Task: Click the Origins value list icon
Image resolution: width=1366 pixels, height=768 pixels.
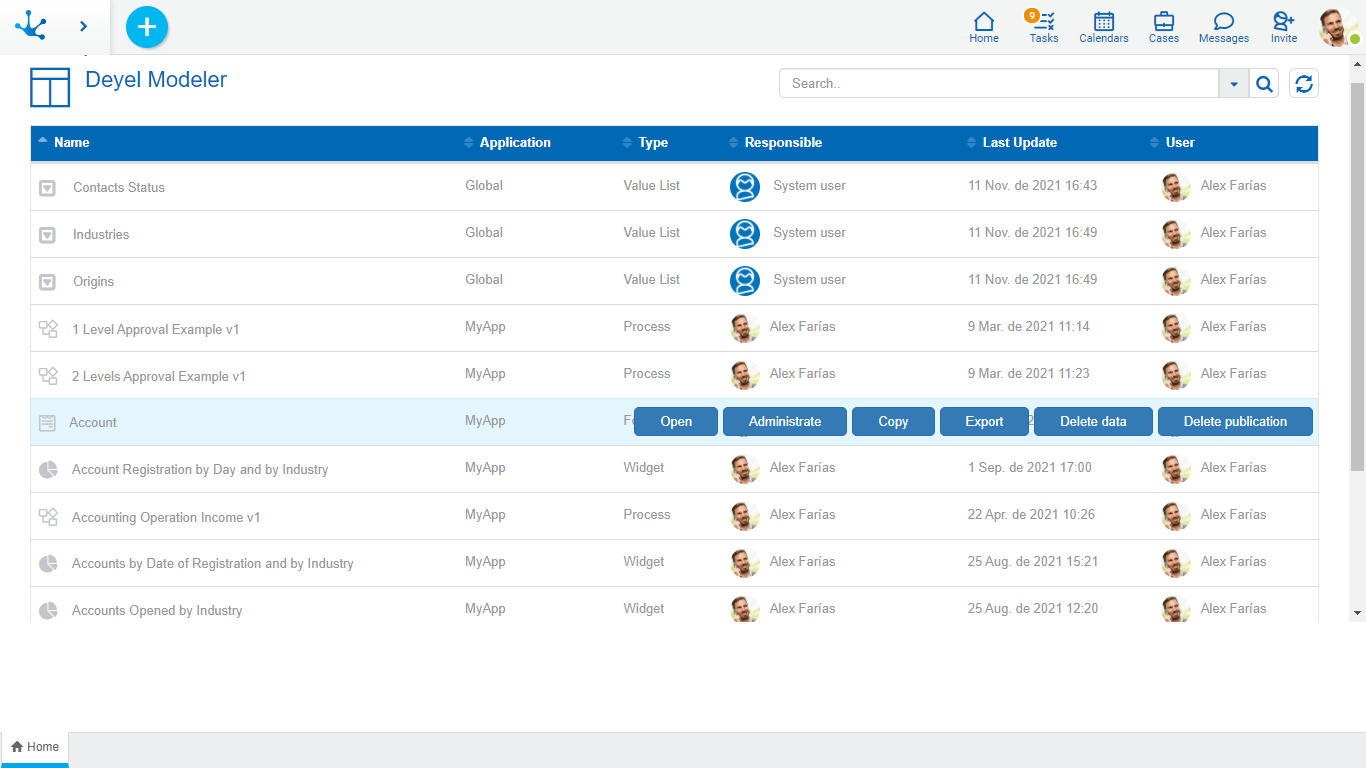Action: [47, 282]
